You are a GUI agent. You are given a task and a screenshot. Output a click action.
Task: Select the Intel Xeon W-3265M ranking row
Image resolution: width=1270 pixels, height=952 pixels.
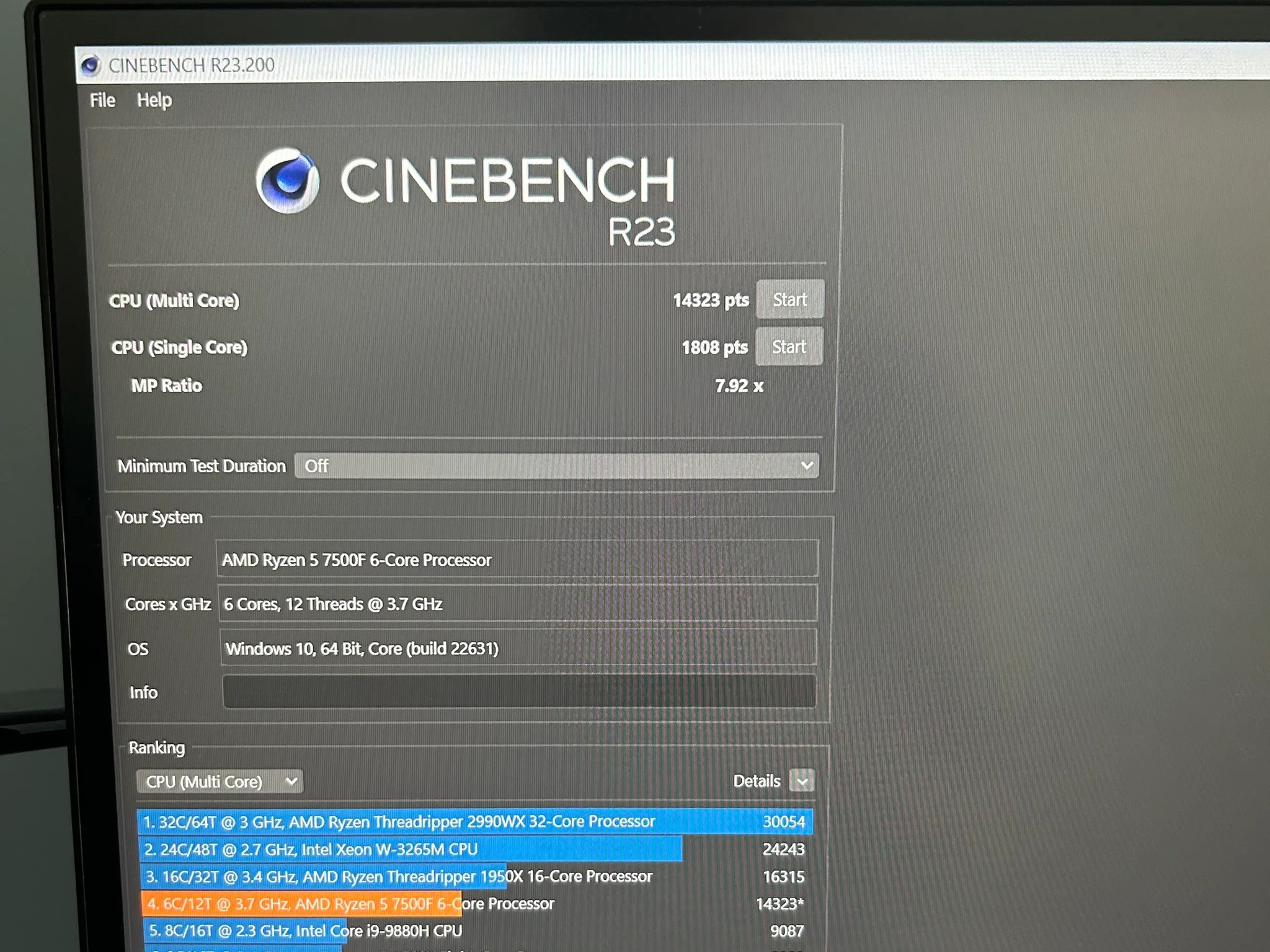tap(474, 849)
